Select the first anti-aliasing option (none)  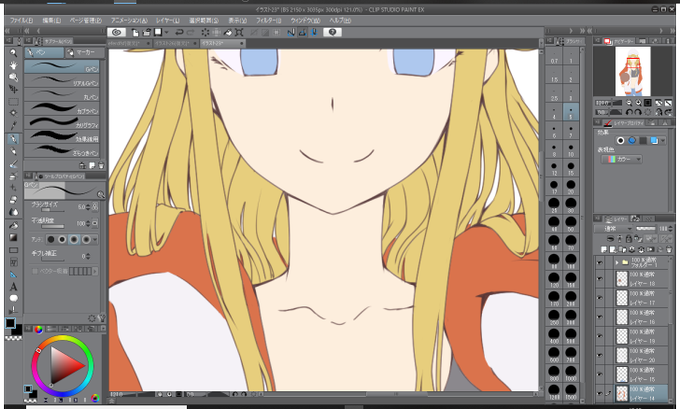(x=51, y=239)
